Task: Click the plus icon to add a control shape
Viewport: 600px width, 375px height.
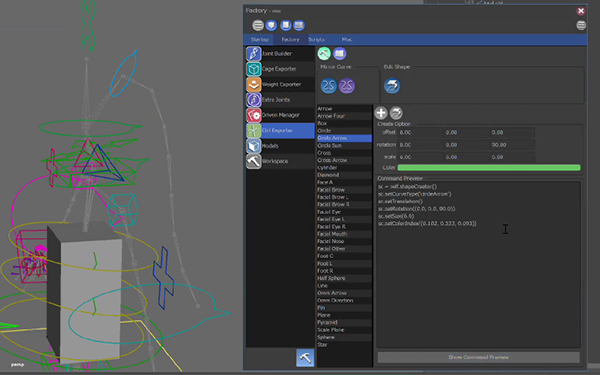Action: pyautogui.click(x=381, y=113)
